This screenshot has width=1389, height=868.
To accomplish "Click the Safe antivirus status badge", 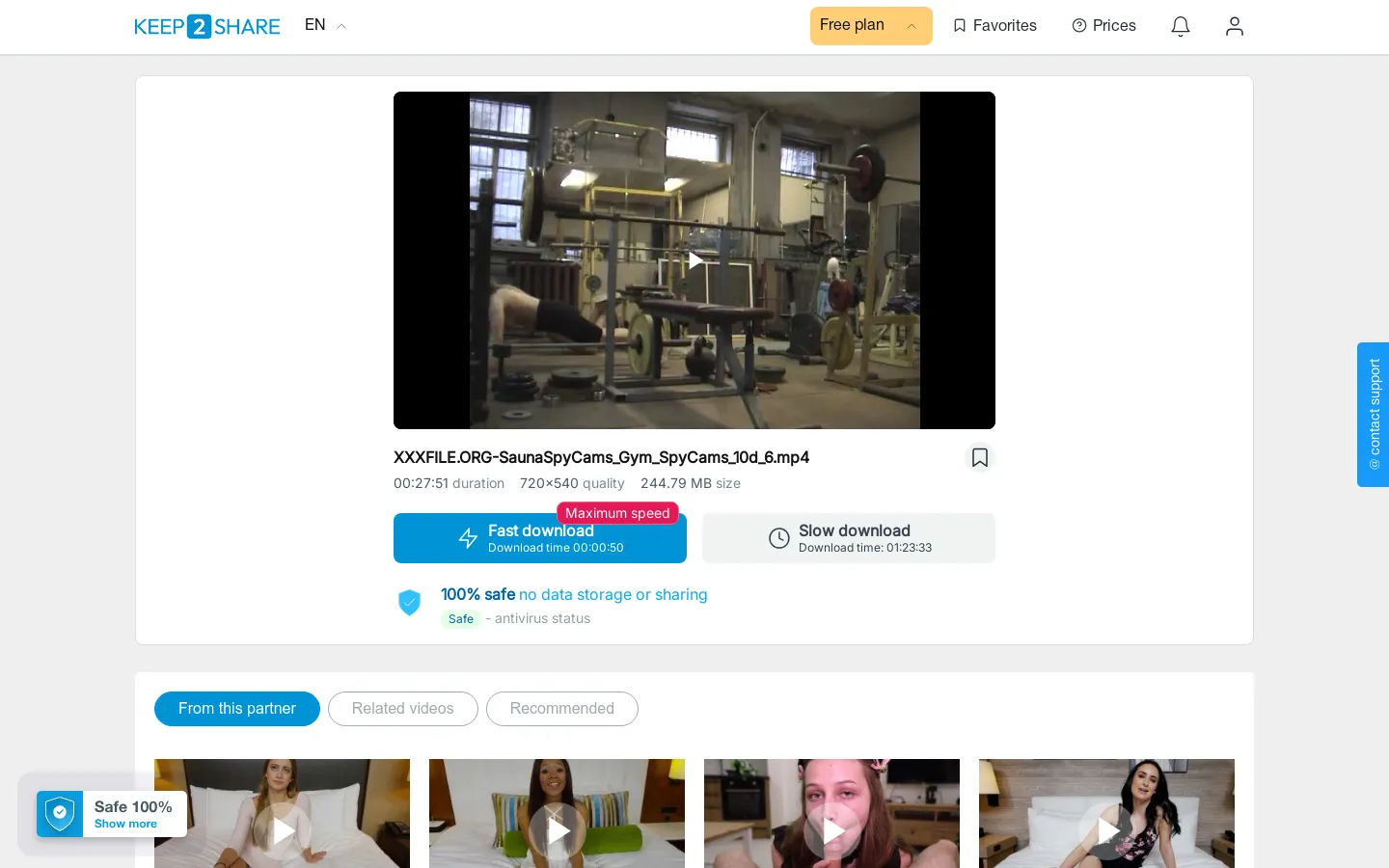I will coord(461,619).
